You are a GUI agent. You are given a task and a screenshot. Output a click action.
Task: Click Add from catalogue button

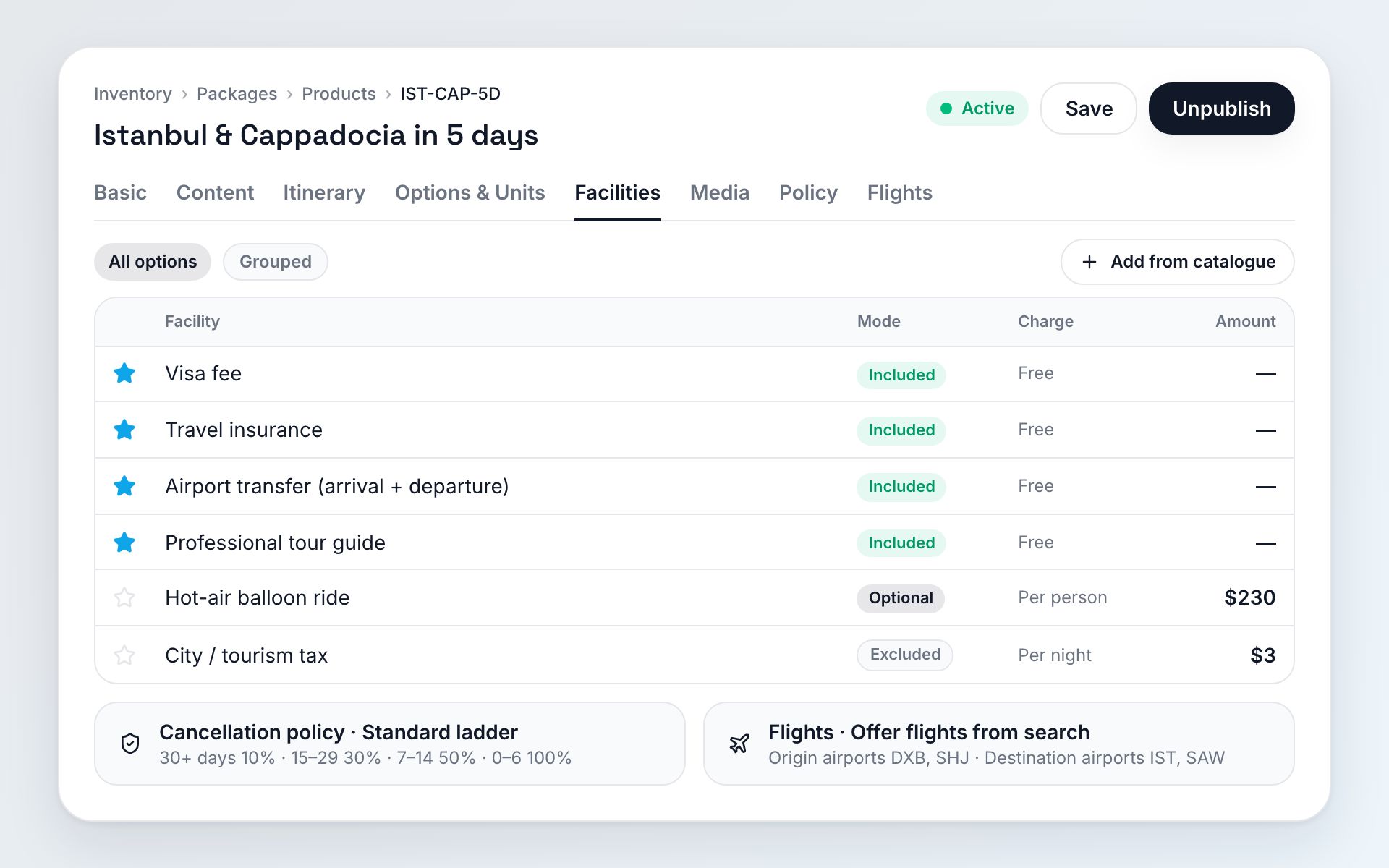pos(1177,262)
